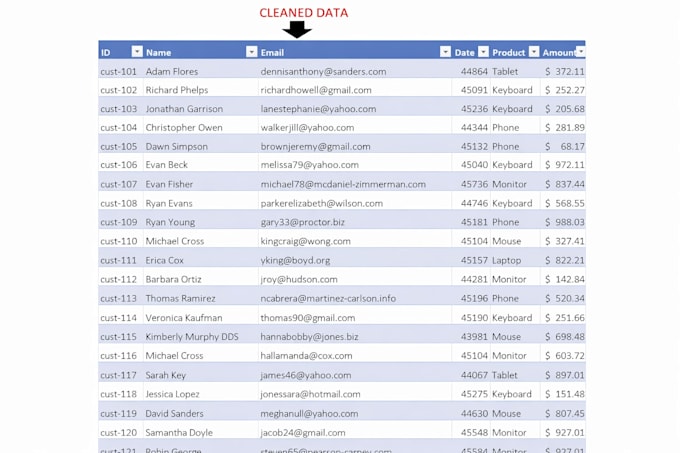
Task: Click email jonessara@hotmail.com
Action: coord(310,394)
